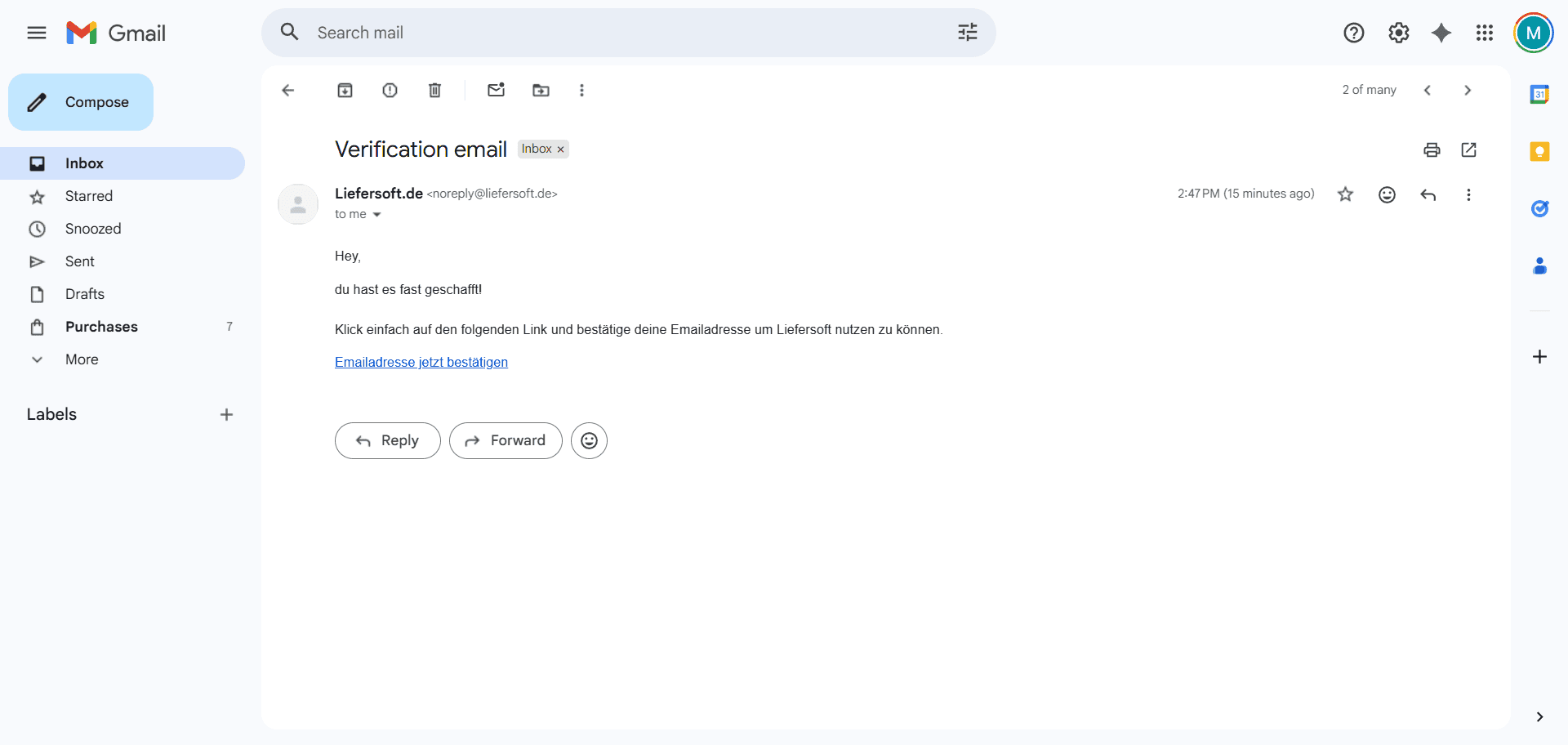Delete the Verification email

click(435, 91)
